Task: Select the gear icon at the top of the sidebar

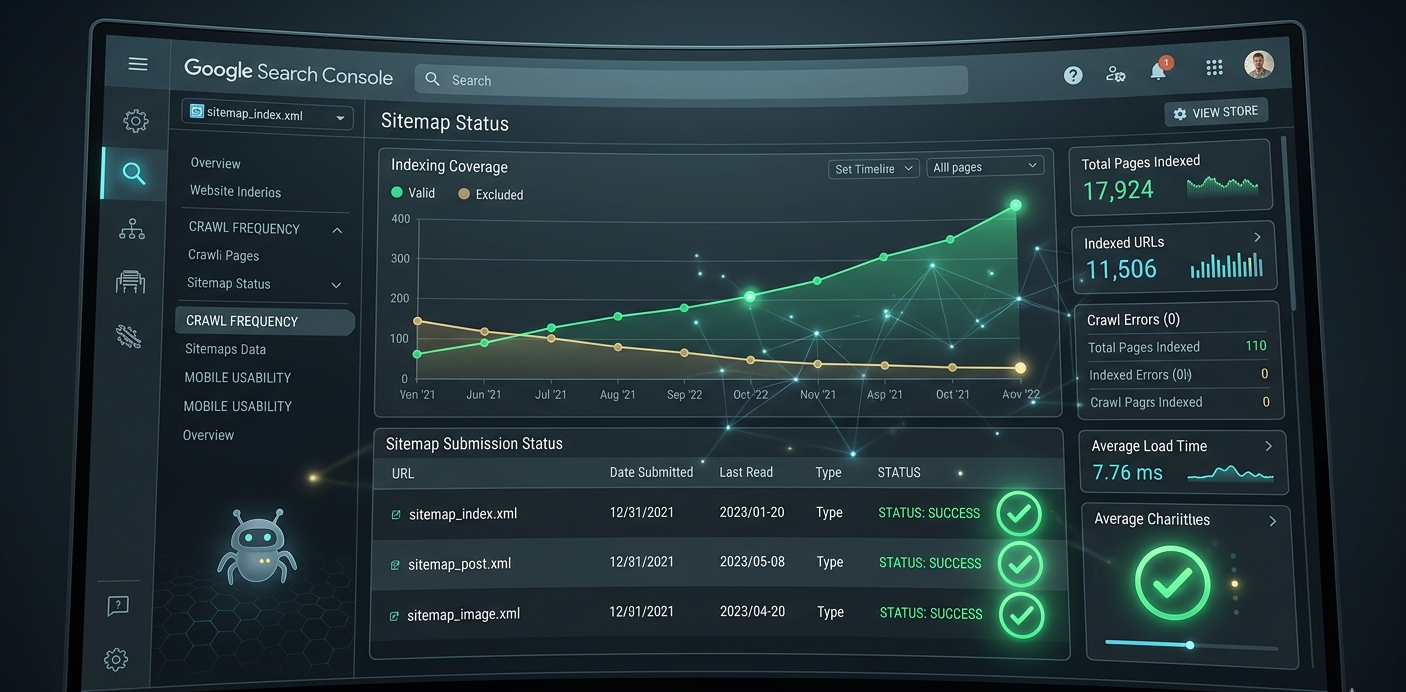Action: tap(136, 121)
